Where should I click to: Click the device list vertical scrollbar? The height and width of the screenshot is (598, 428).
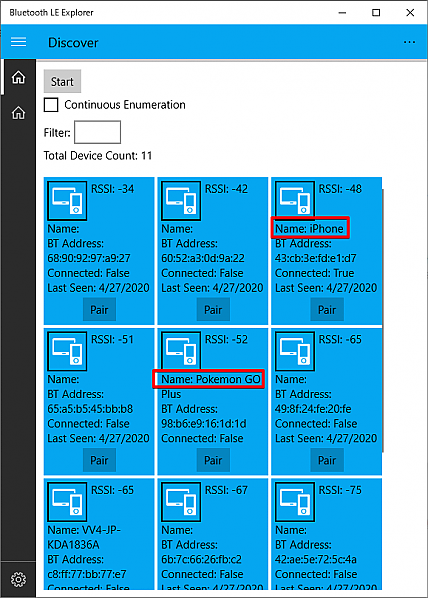pyautogui.click(x=383, y=320)
